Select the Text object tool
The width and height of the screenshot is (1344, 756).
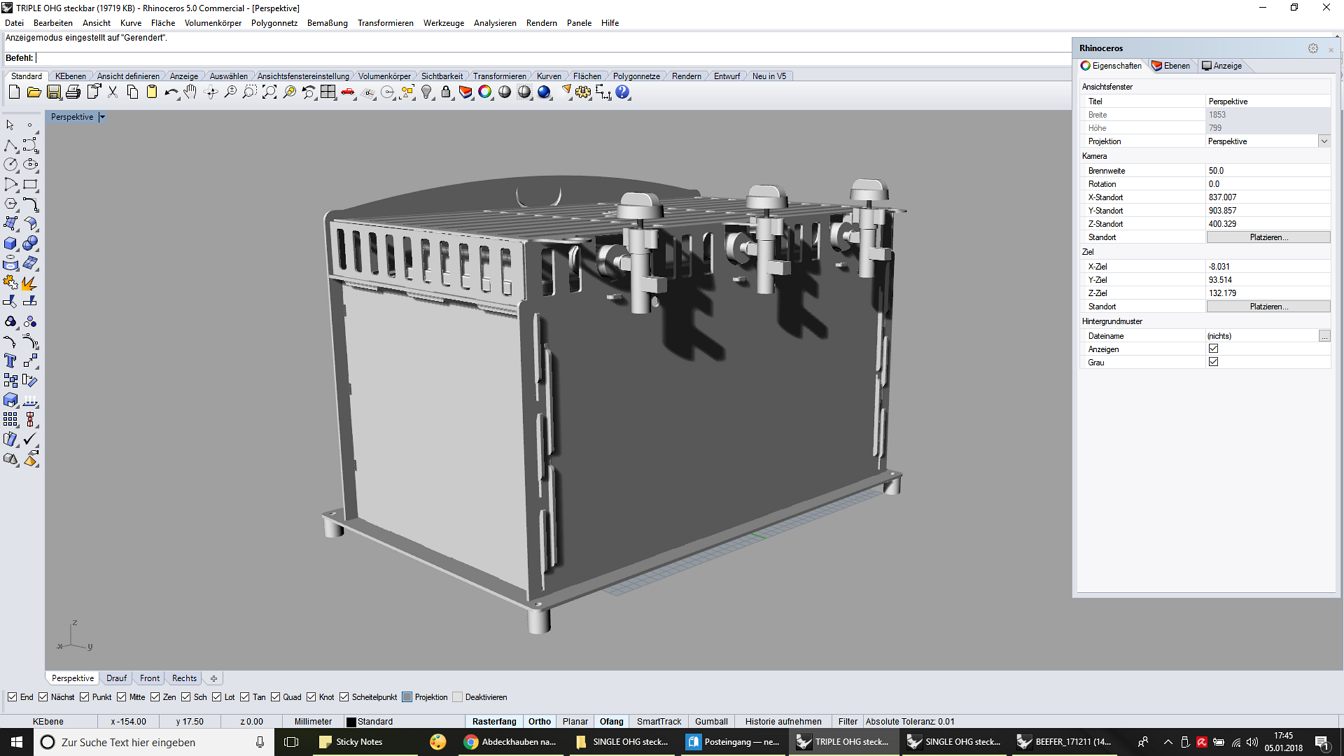click(x=10, y=361)
